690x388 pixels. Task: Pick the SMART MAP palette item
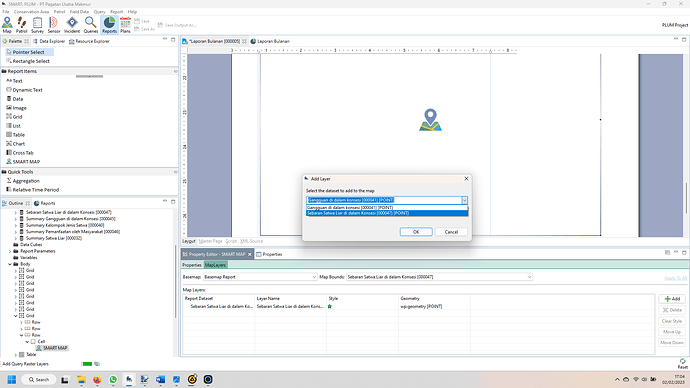[23, 162]
